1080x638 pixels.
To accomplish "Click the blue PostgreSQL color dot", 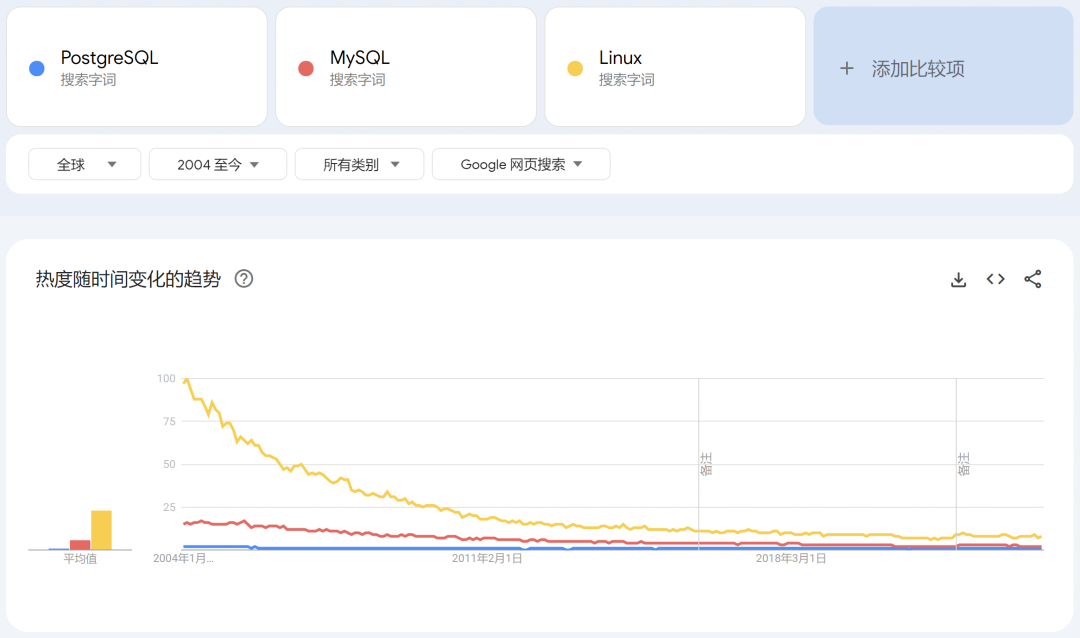I will [37, 68].
